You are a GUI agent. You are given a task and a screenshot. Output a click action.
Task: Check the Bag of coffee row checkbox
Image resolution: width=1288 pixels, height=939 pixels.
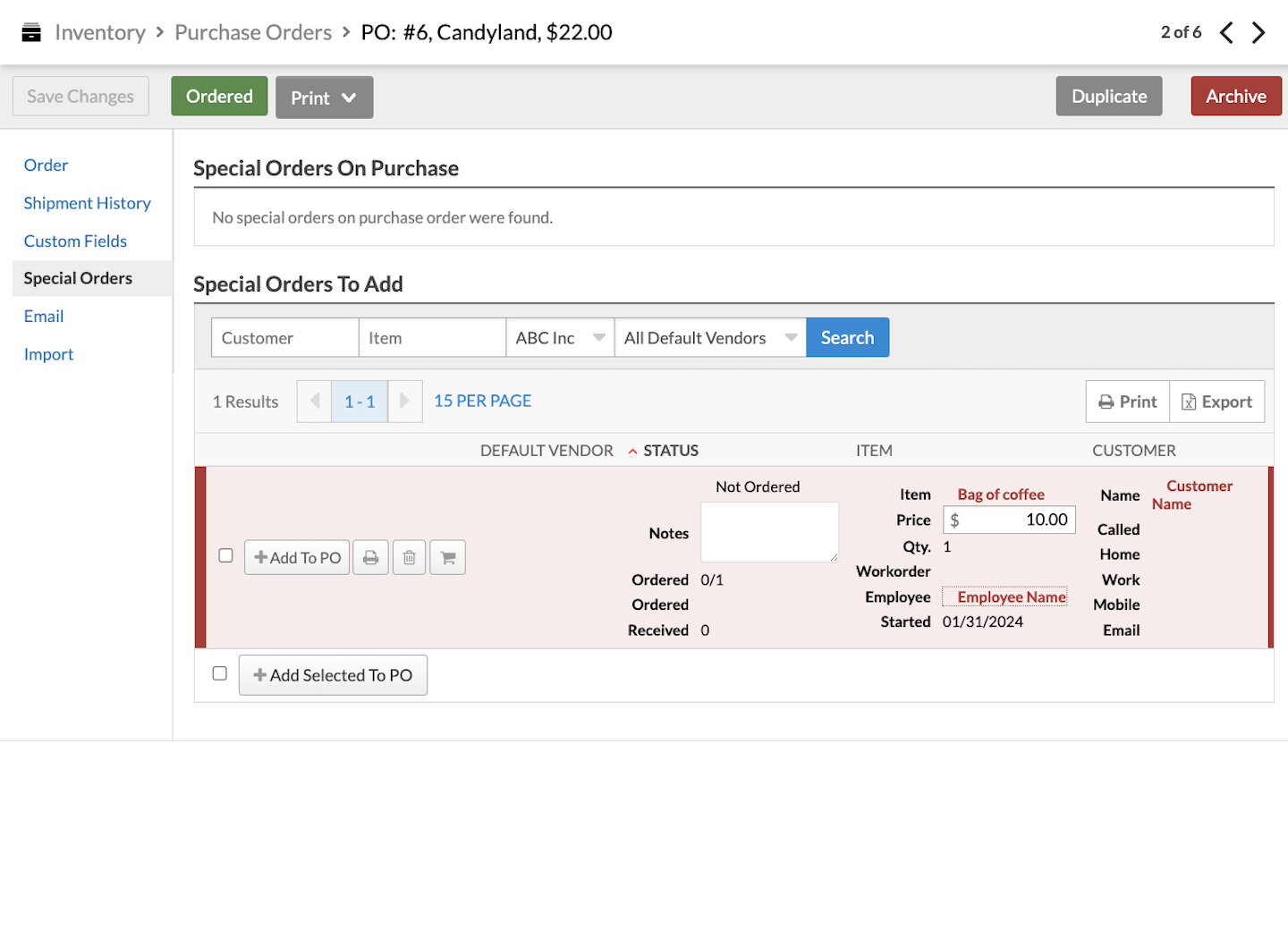point(226,555)
